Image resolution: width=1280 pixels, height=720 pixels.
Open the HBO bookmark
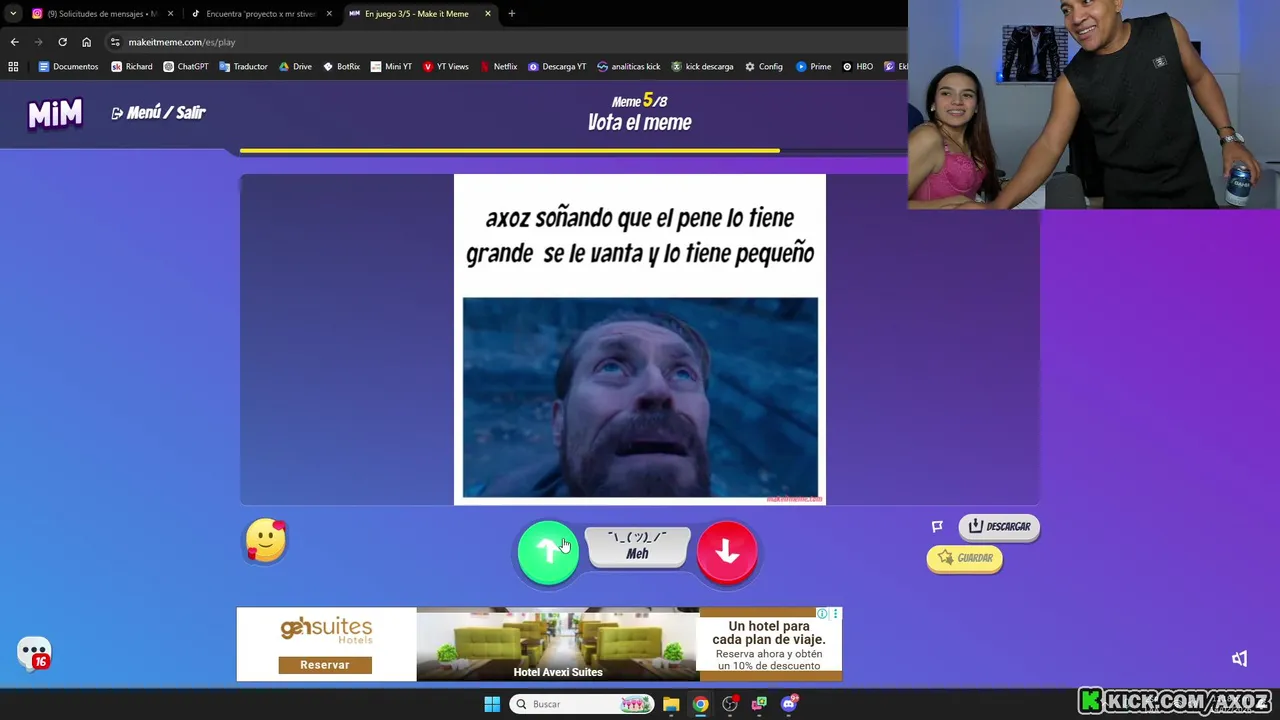858,67
